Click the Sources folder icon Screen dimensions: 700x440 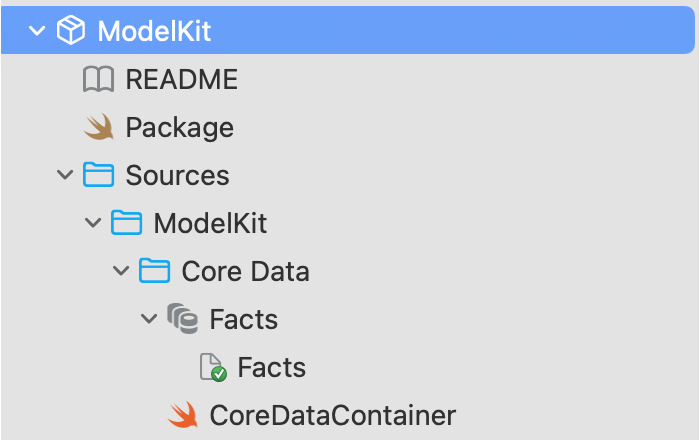tap(97, 176)
